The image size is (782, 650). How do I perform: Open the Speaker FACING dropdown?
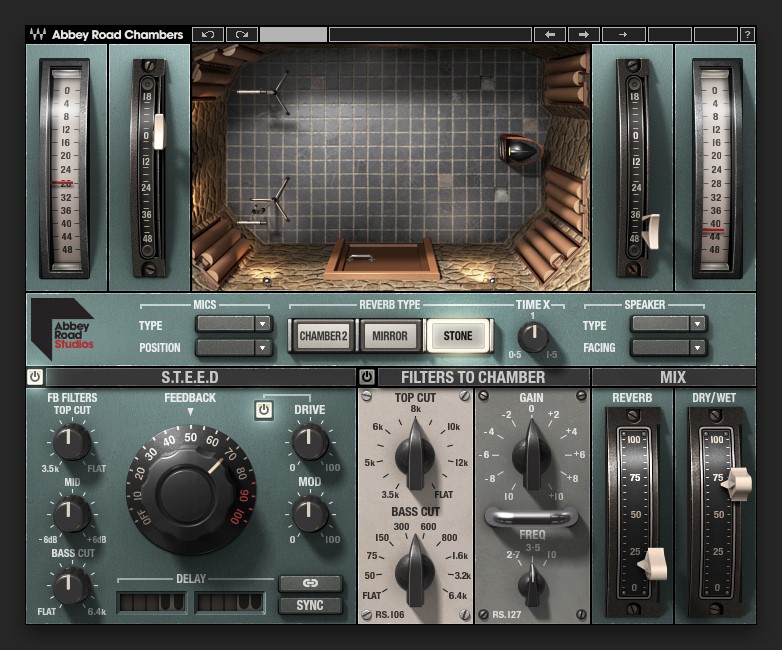(668, 347)
